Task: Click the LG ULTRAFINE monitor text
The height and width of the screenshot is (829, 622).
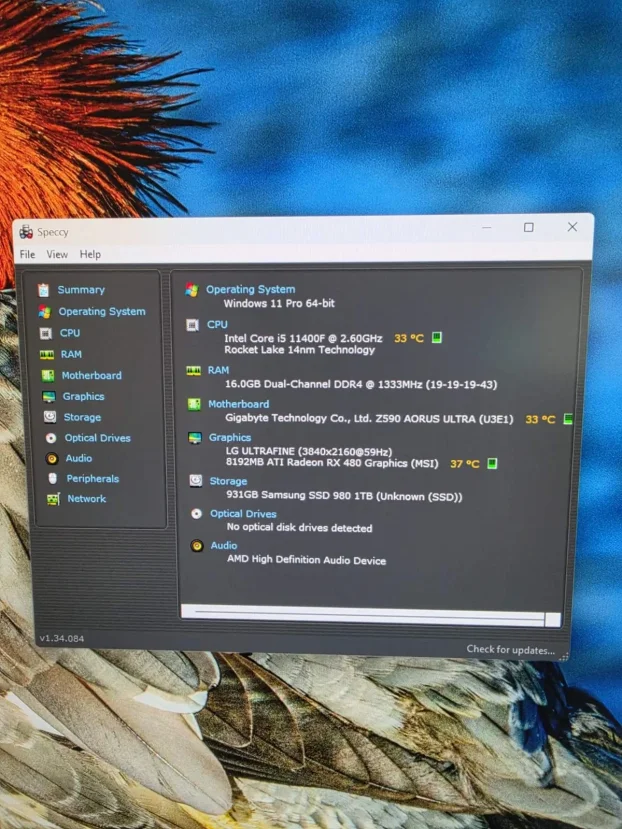Action: point(309,452)
